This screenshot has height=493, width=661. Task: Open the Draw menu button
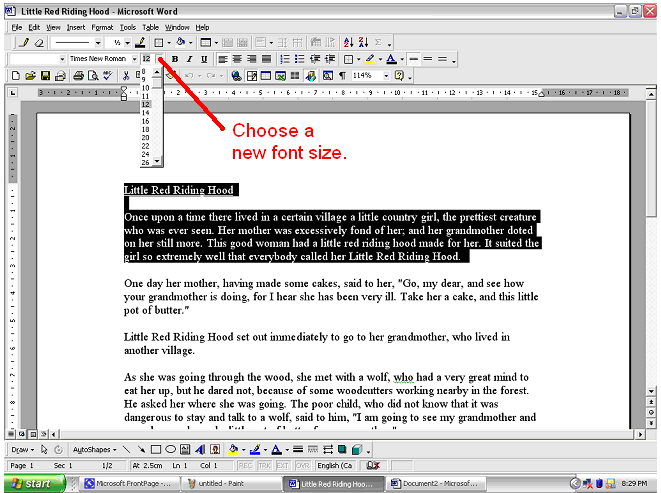click(22, 450)
